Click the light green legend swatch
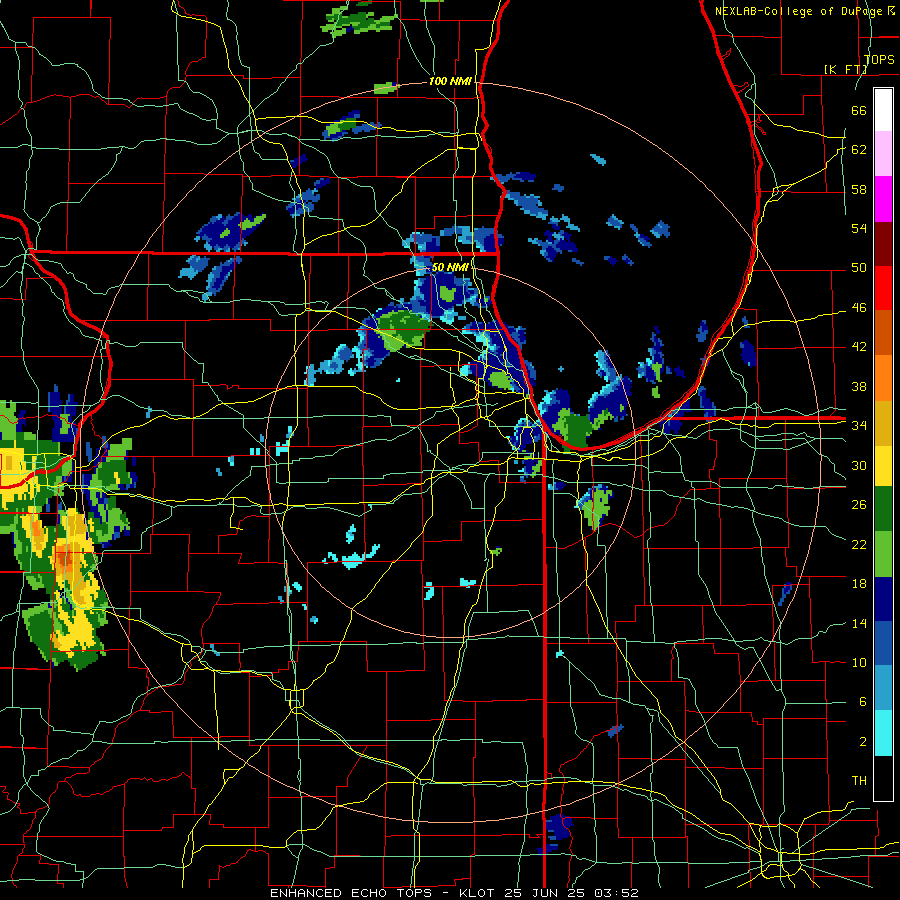The width and height of the screenshot is (900, 900). [x=883, y=554]
